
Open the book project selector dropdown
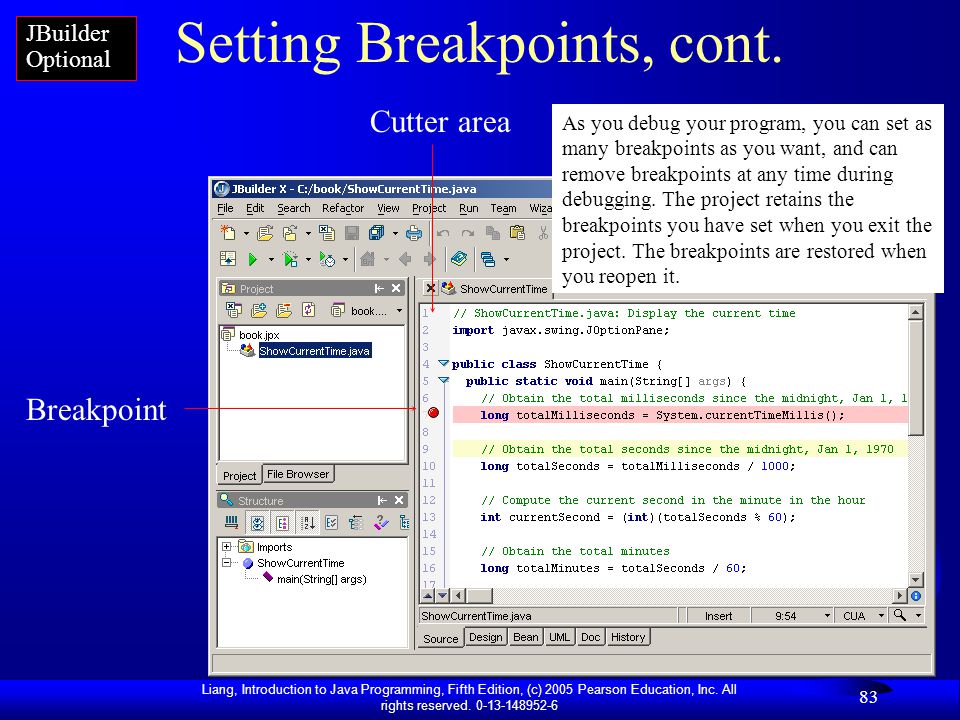coord(399,311)
